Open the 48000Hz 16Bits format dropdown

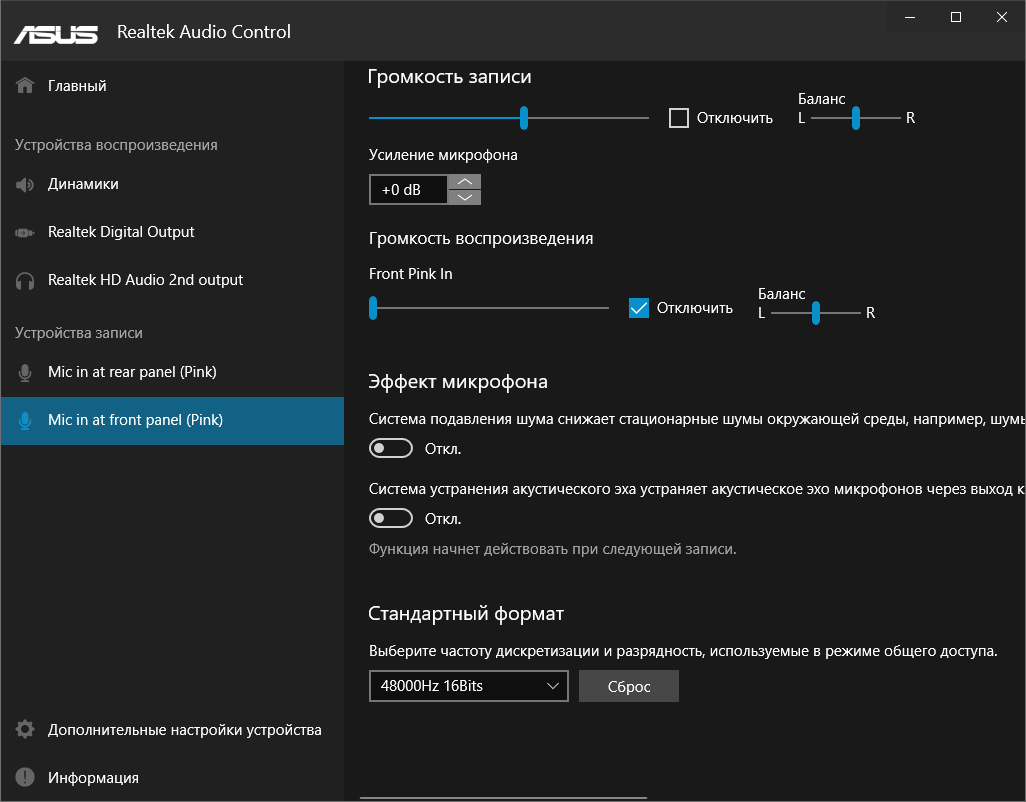pos(468,686)
